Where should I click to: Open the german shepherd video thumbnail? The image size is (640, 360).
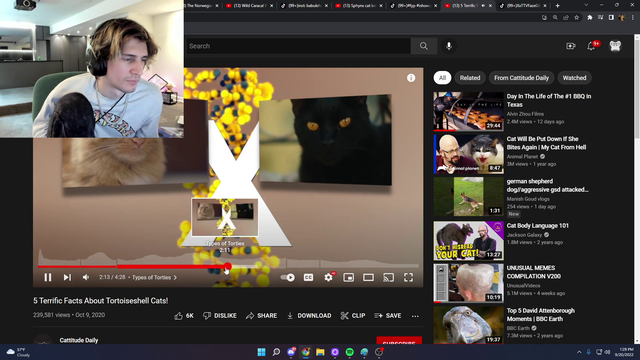tap(468, 196)
